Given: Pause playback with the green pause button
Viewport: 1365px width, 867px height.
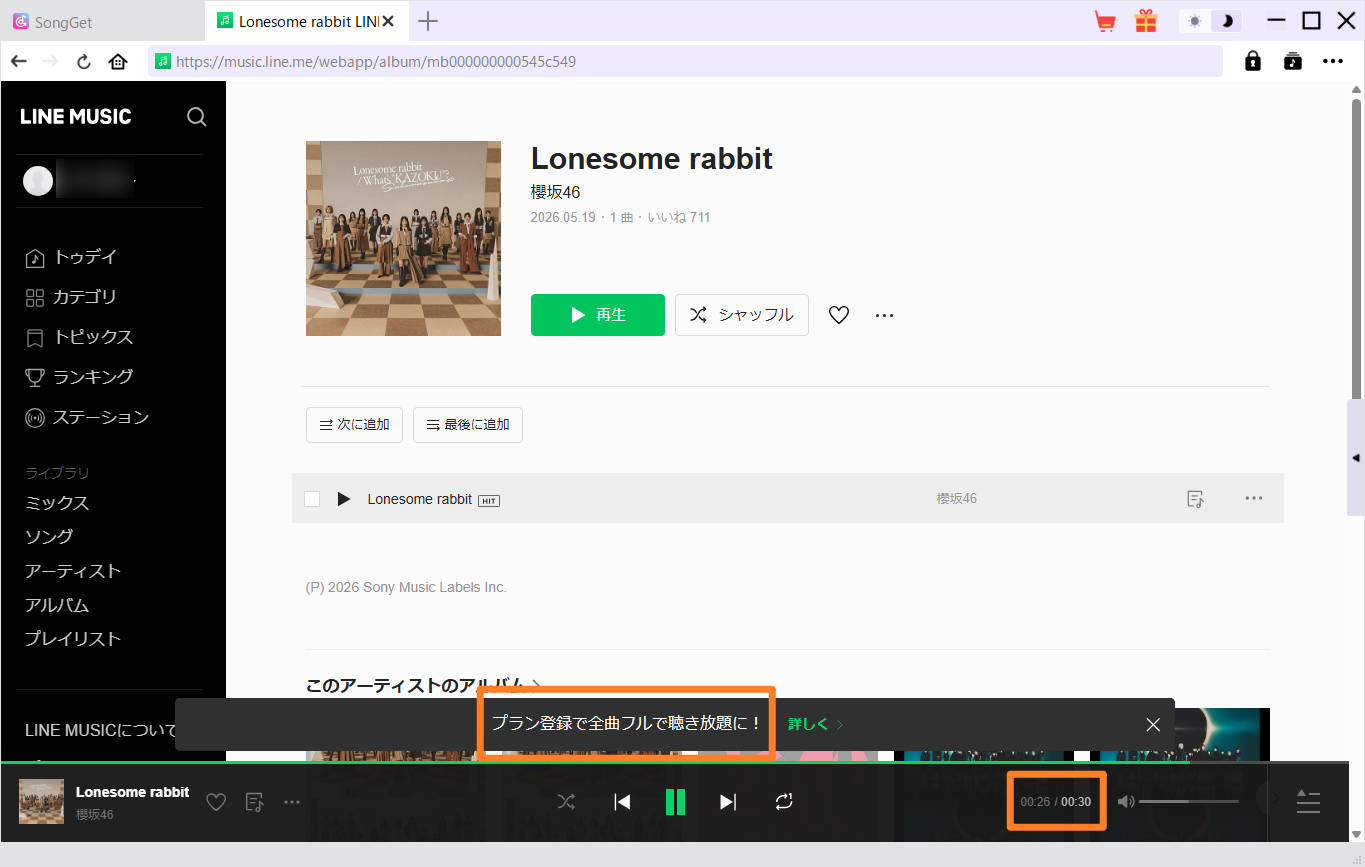Looking at the screenshot, I should (x=675, y=802).
